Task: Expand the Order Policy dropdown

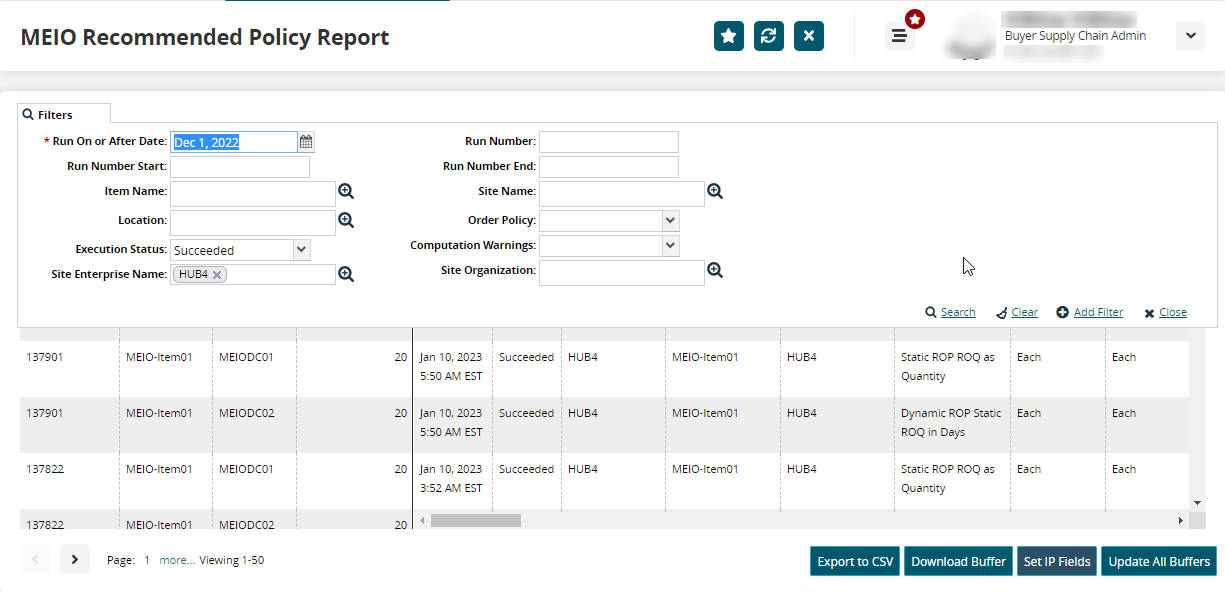Action: tap(670, 220)
